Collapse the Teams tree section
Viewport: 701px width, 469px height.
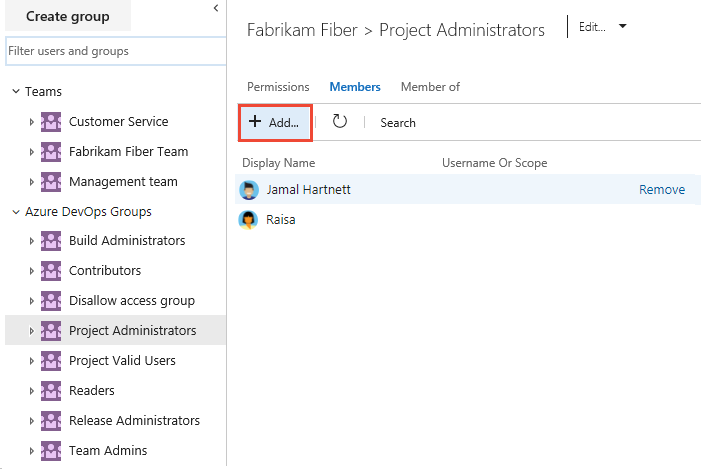tap(16, 92)
